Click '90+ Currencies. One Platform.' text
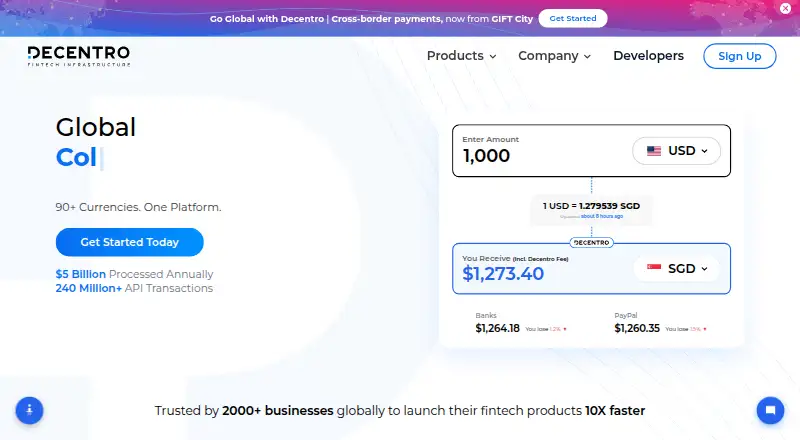 click(x=138, y=207)
